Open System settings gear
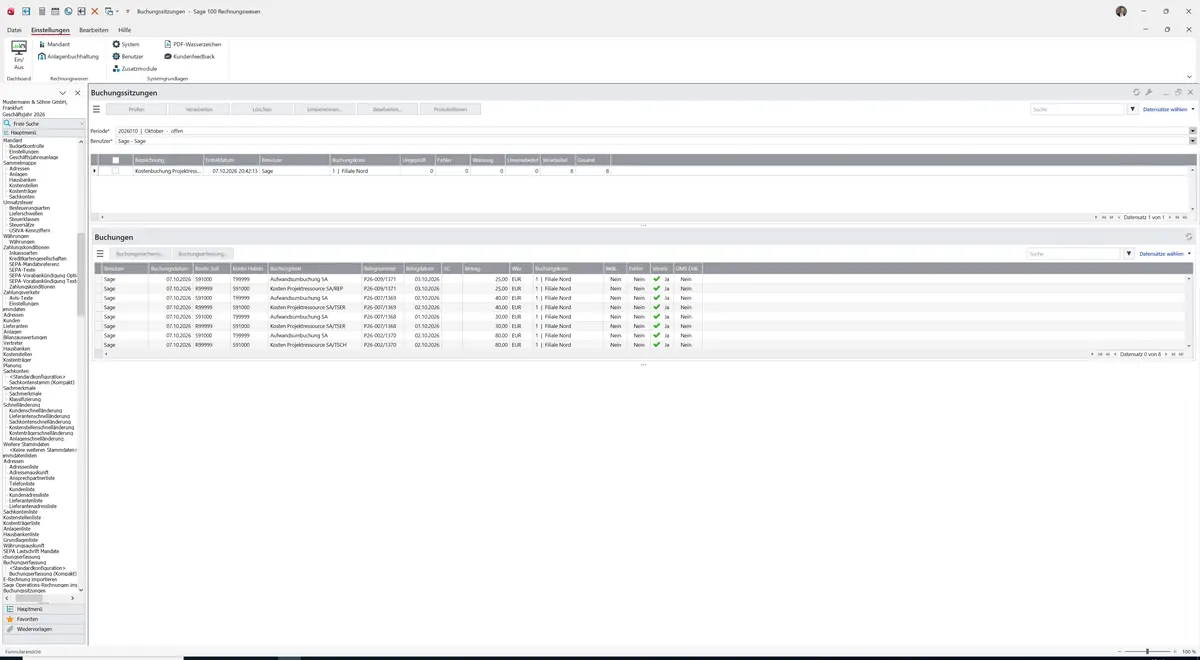Image resolution: width=1200 pixels, height=660 pixels. (126, 44)
